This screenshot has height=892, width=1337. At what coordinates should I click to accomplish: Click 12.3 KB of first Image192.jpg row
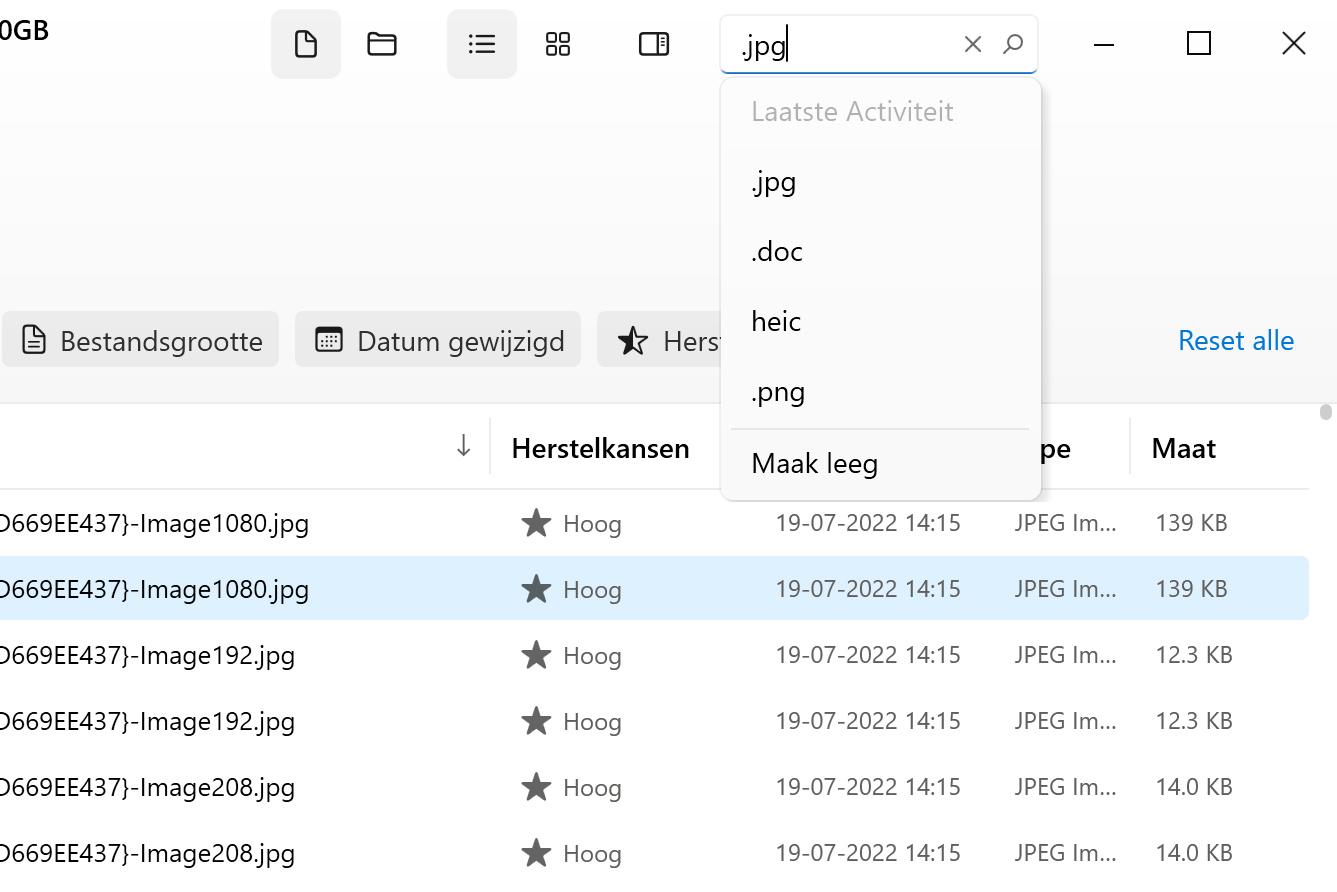(1194, 655)
